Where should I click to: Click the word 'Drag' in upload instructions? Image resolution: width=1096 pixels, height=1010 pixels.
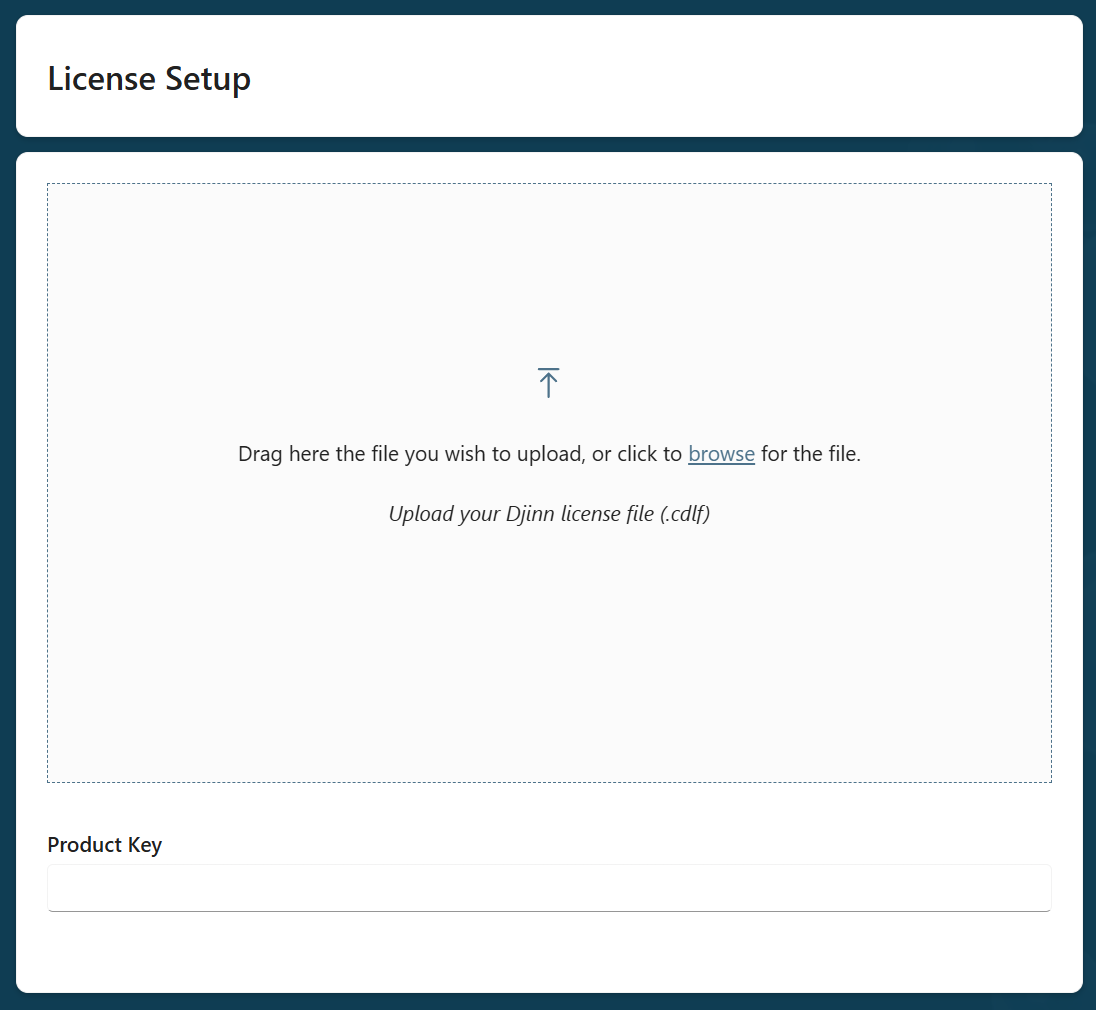(260, 454)
